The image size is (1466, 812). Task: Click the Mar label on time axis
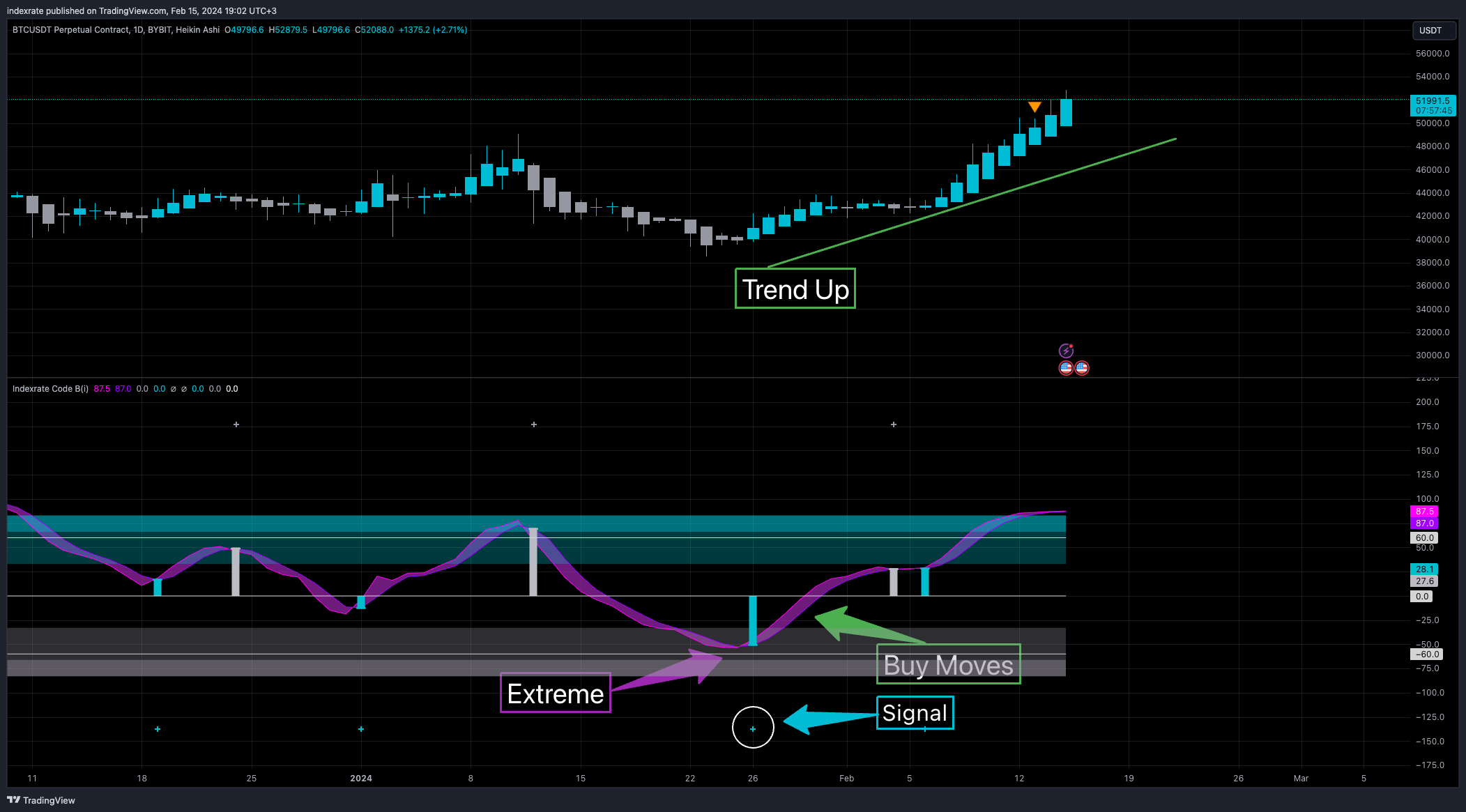[x=1301, y=779]
